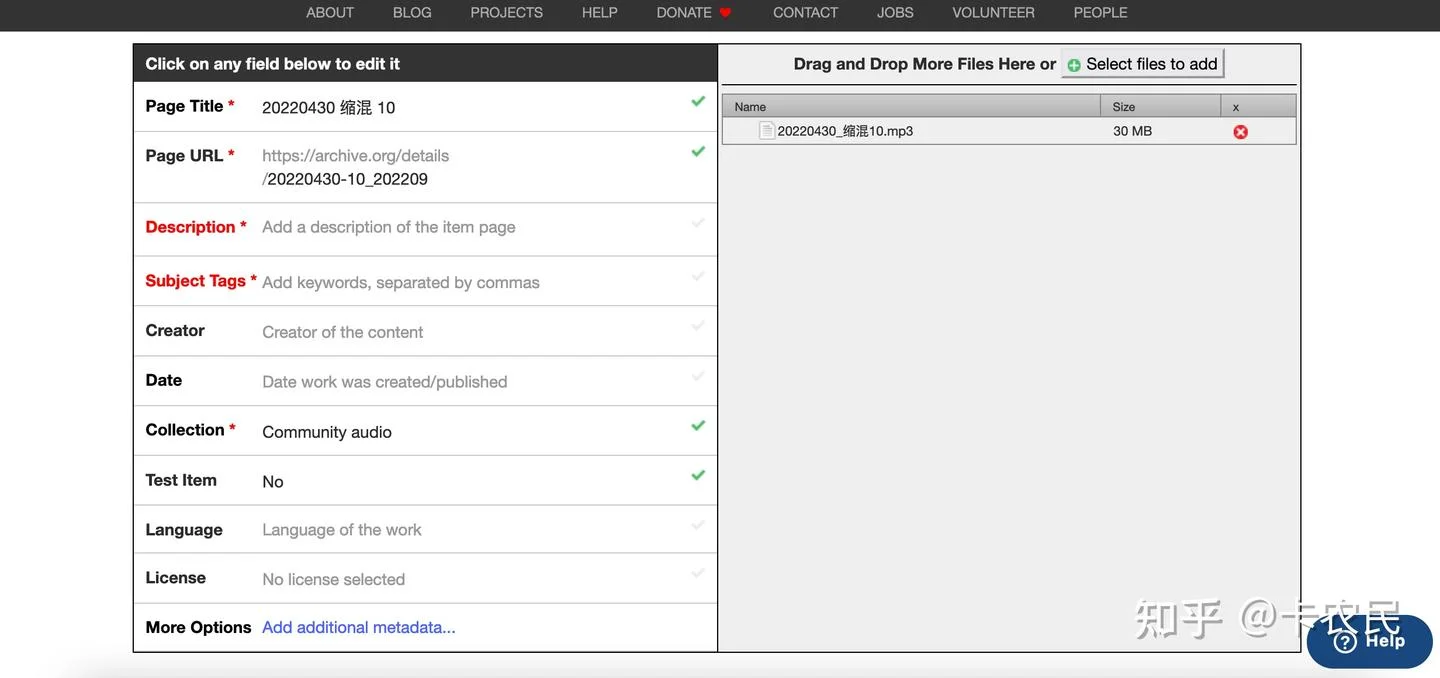The width and height of the screenshot is (1440, 678).
Task: Select the Language of the work field
Action: pos(342,530)
